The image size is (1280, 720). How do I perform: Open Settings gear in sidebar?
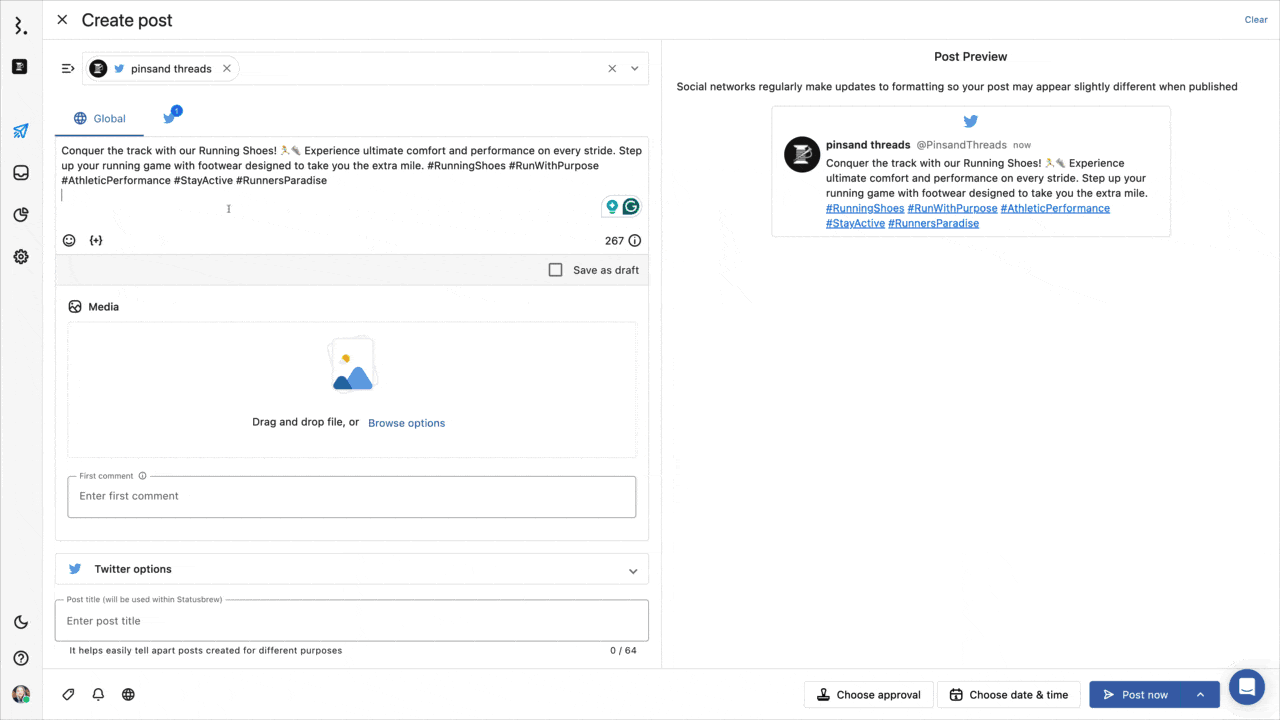coord(20,257)
